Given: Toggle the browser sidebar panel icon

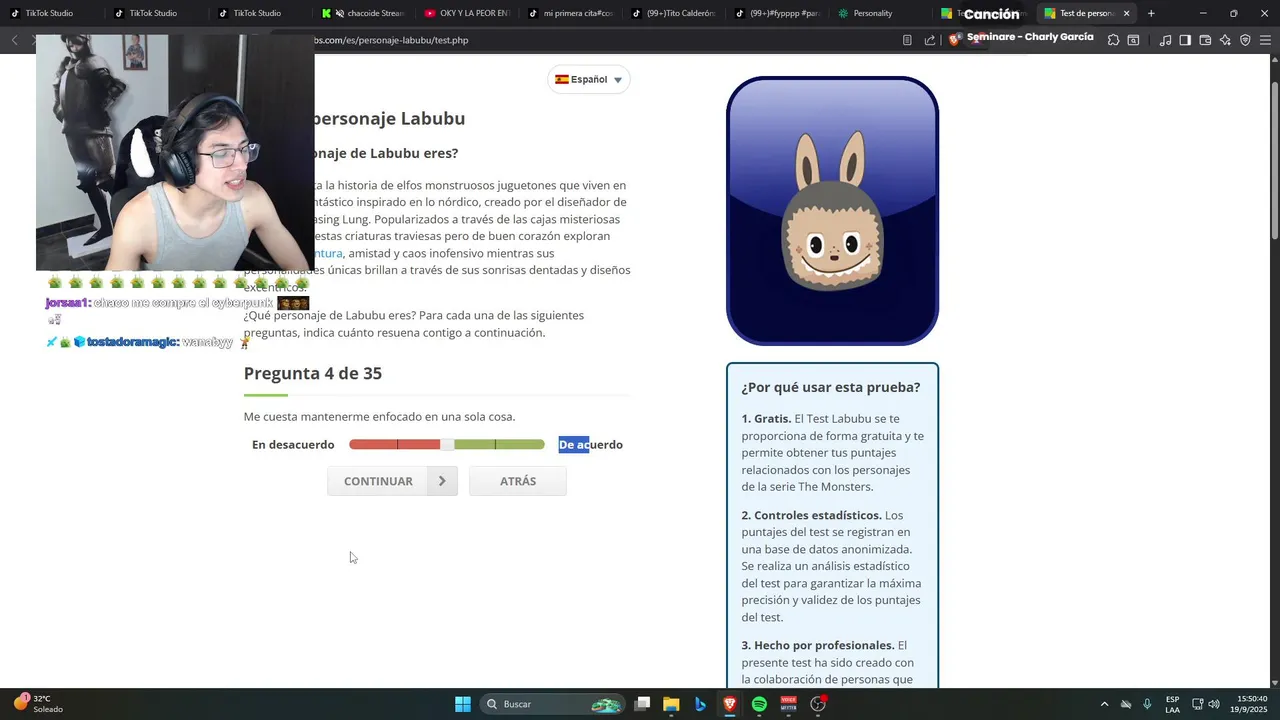Looking at the screenshot, I should 1185,40.
